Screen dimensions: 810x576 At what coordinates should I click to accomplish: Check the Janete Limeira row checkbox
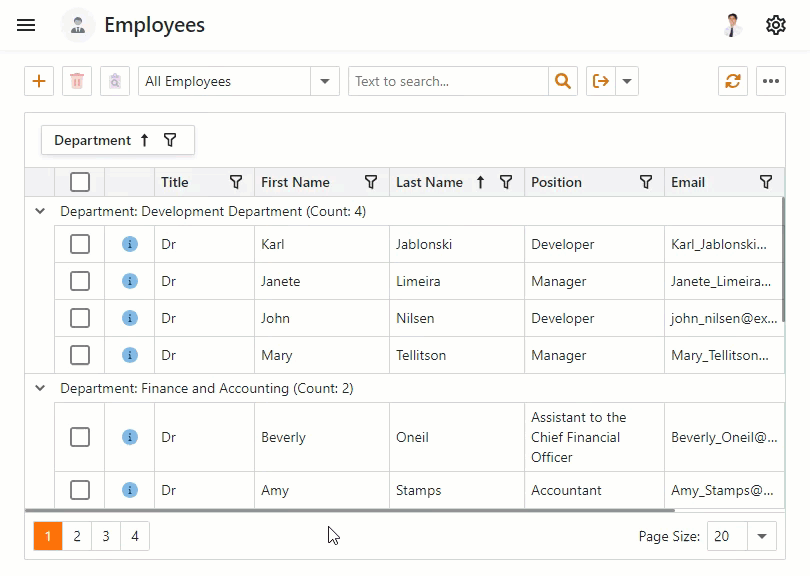click(x=80, y=281)
